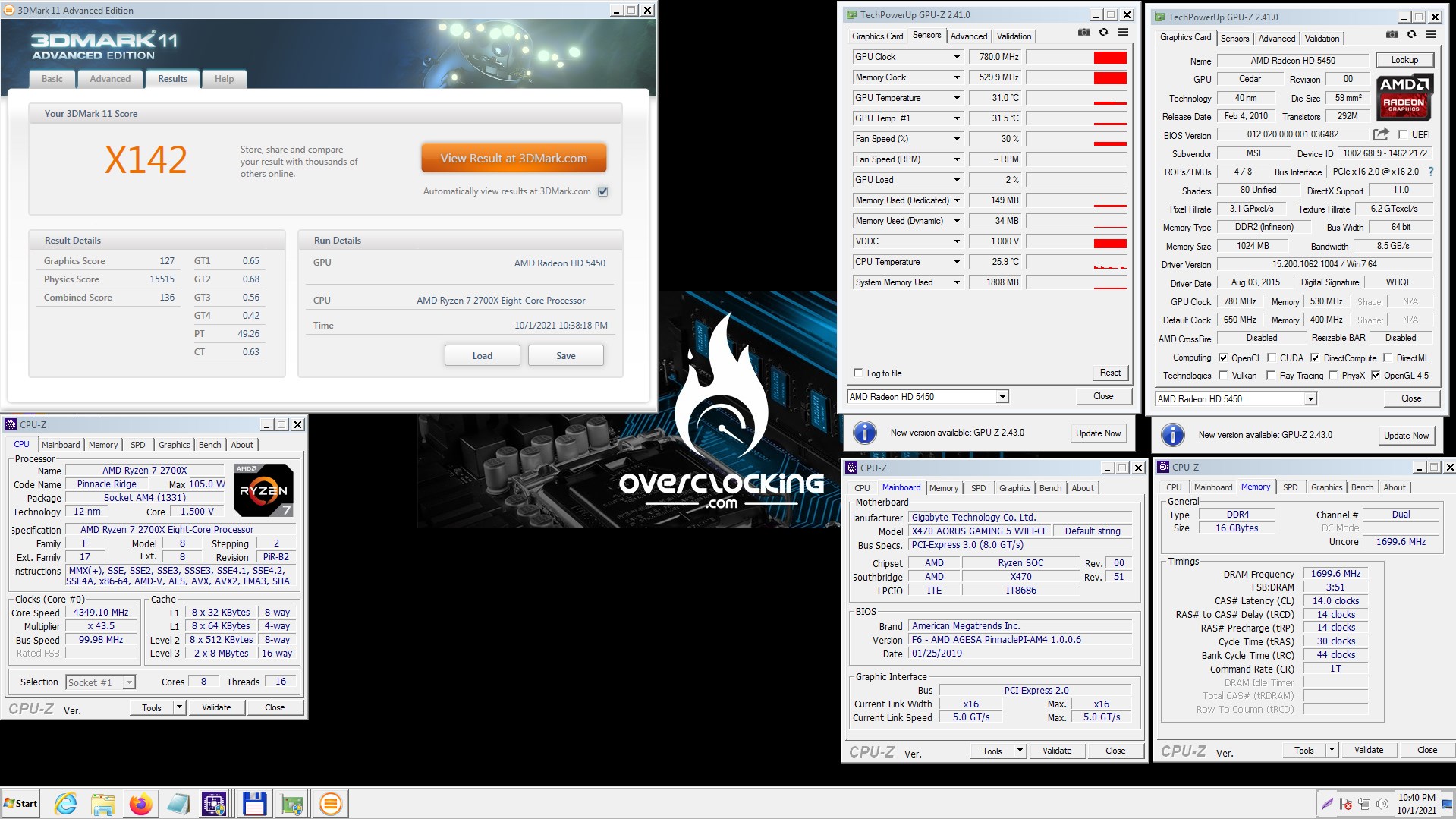1456x819 pixels.
Task: Click the BIOS export share icon
Action: (1381, 134)
